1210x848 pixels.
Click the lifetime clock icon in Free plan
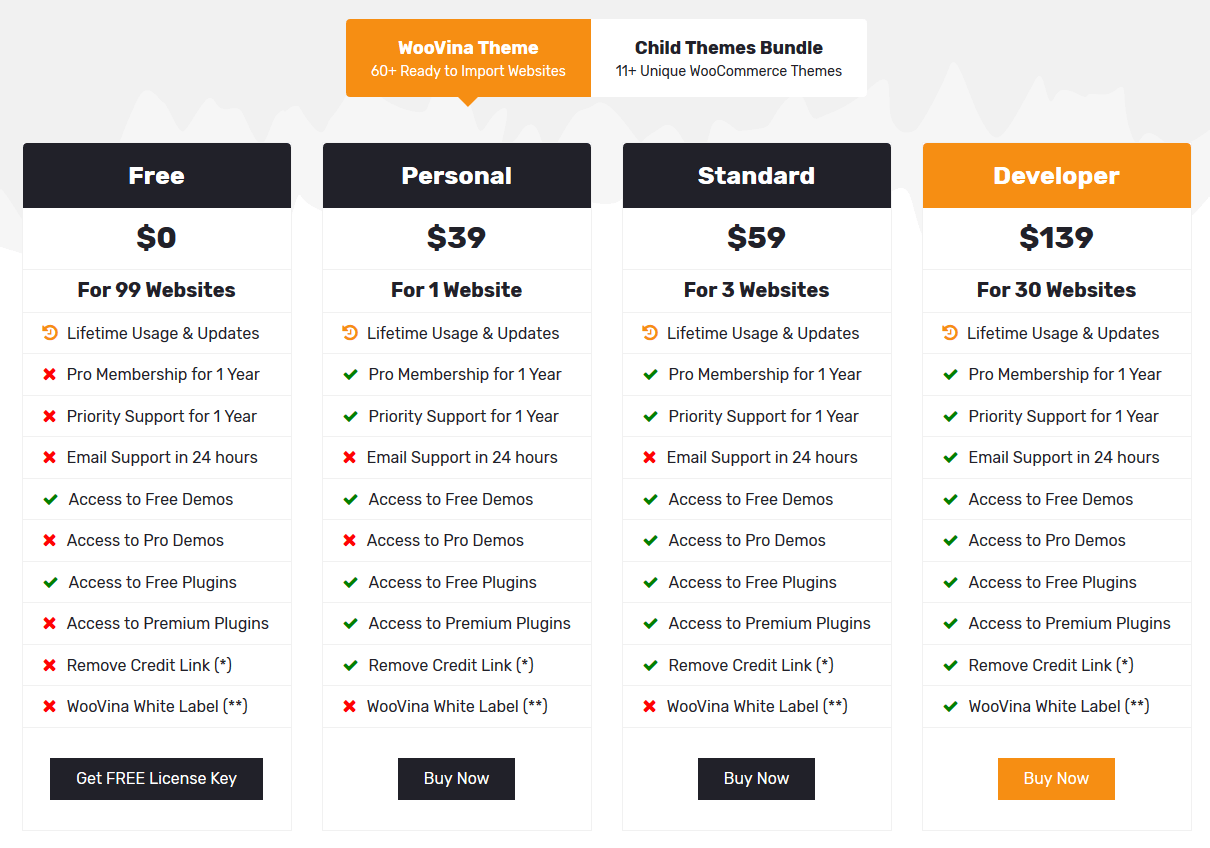(50, 333)
